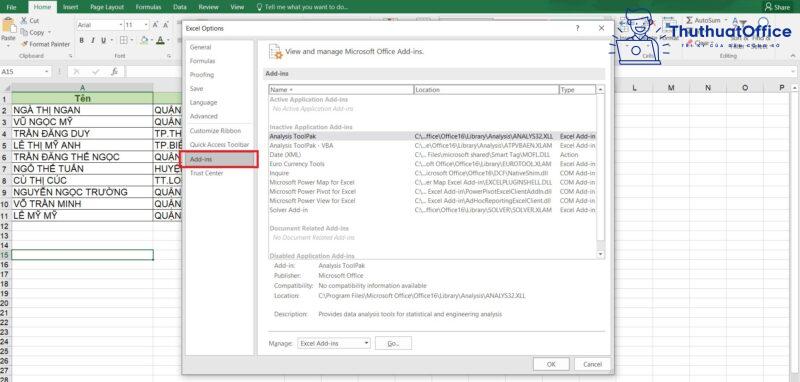Viewport: 800px width, 382px height.
Task: Open Font group dialog launcher
Action: (168, 56)
